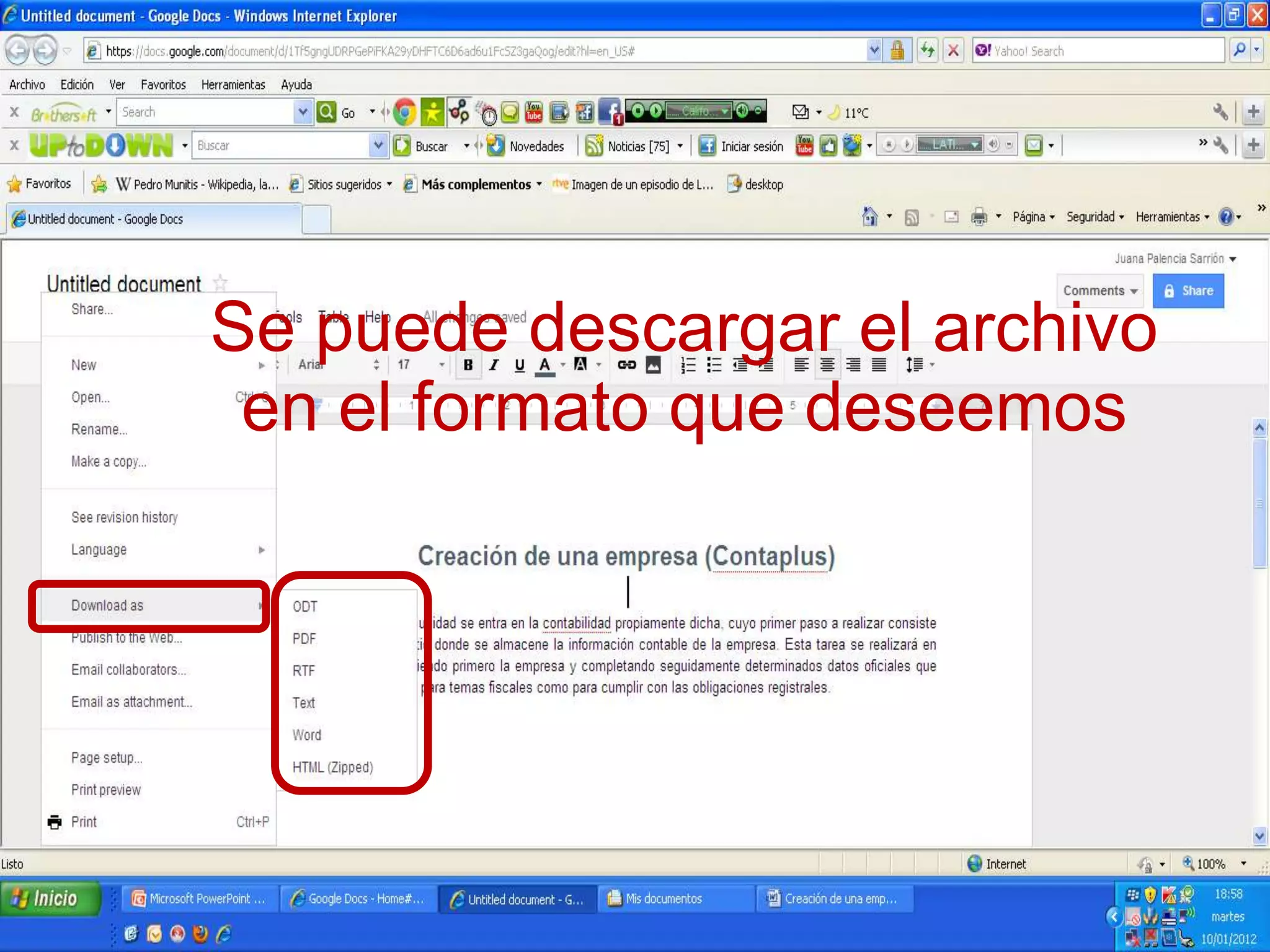Click the Brothersoft toolbar Search field
The height and width of the screenshot is (952, 1270).
coord(206,112)
